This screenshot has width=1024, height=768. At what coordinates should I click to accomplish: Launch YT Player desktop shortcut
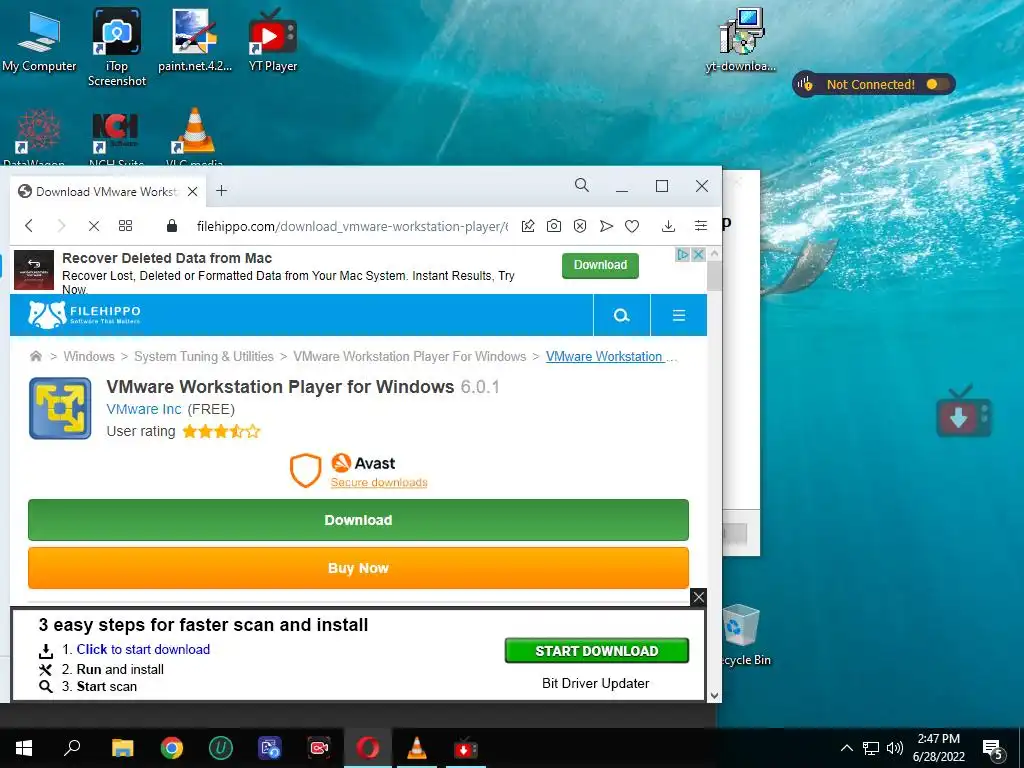272,40
